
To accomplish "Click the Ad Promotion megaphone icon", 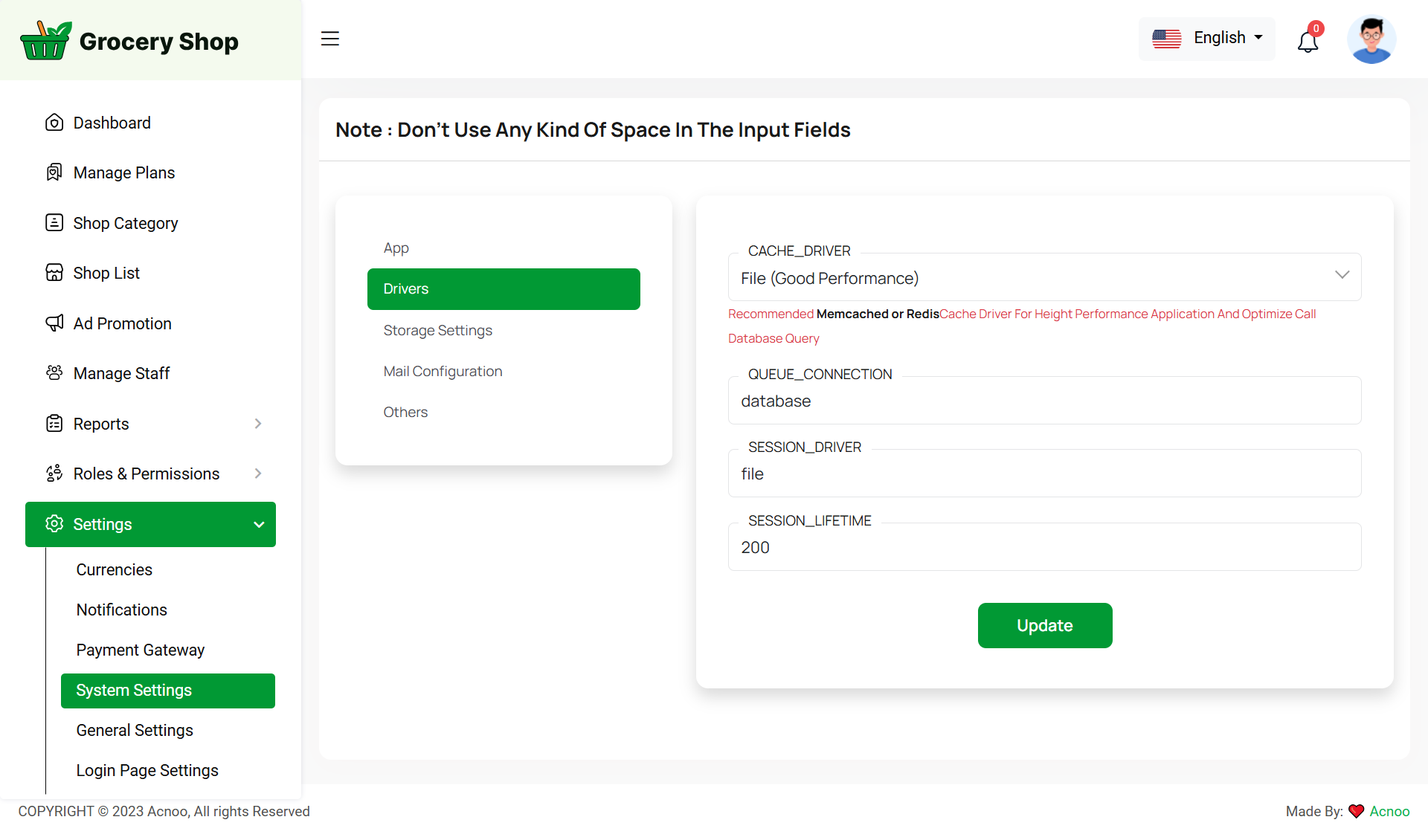I will pyautogui.click(x=54, y=323).
